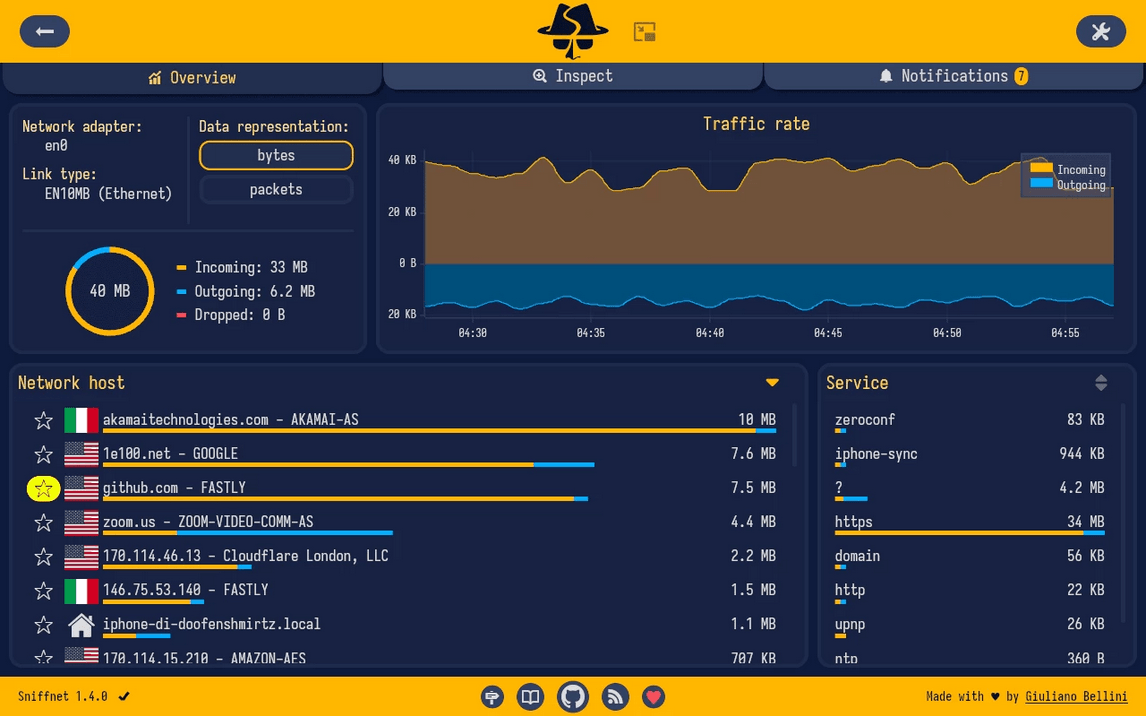Switch to the Inspect tab
Viewport: 1146px width, 716px height.
point(573,75)
